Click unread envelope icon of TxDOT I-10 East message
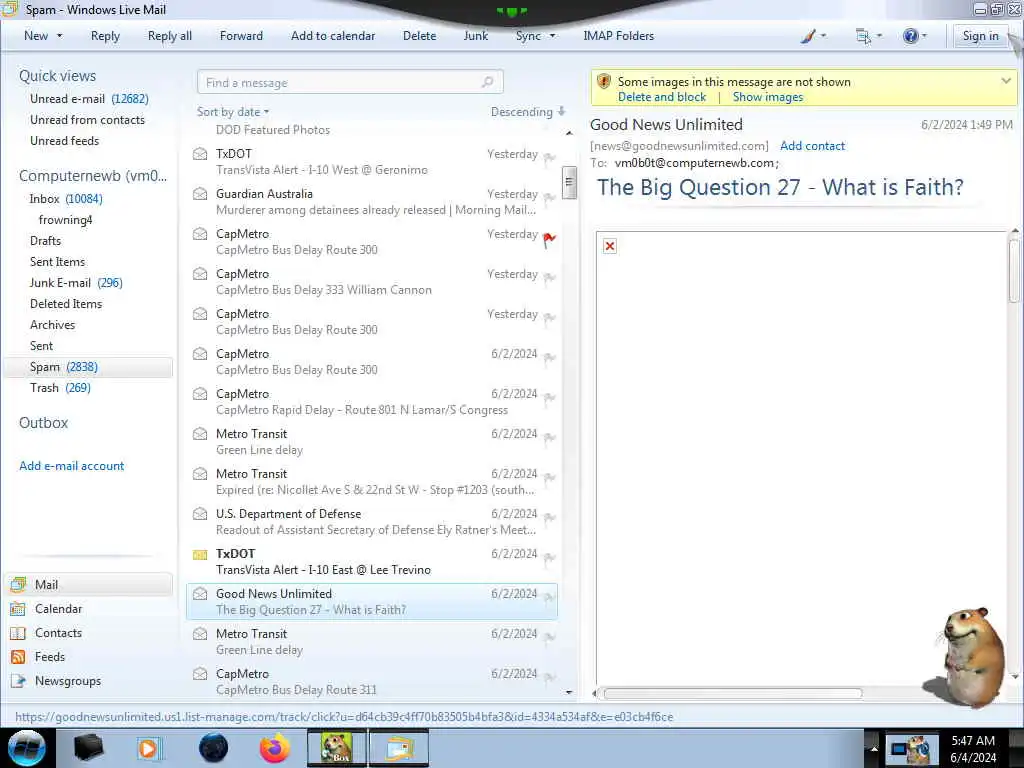1024x768 pixels. pyautogui.click(x=200, y=554)
